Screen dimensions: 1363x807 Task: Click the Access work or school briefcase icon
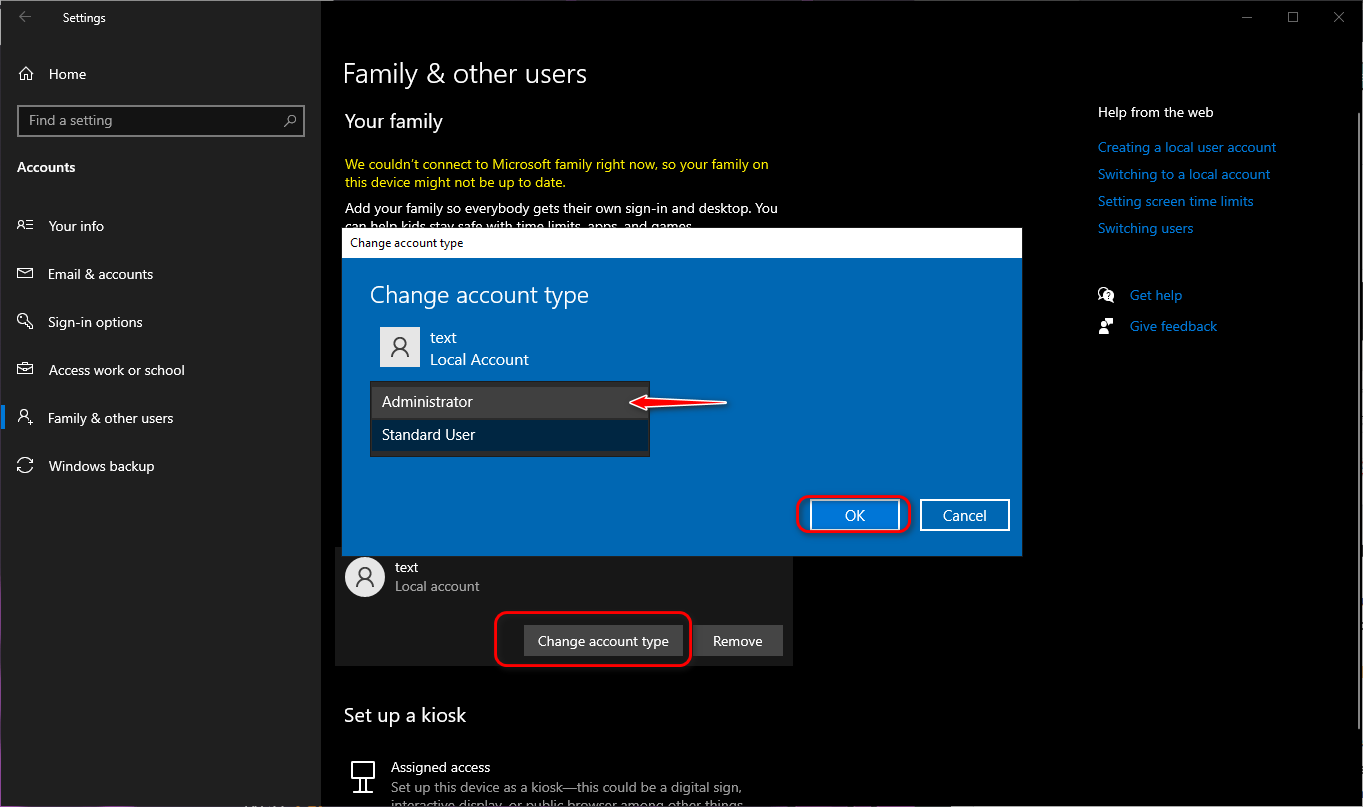26,370
